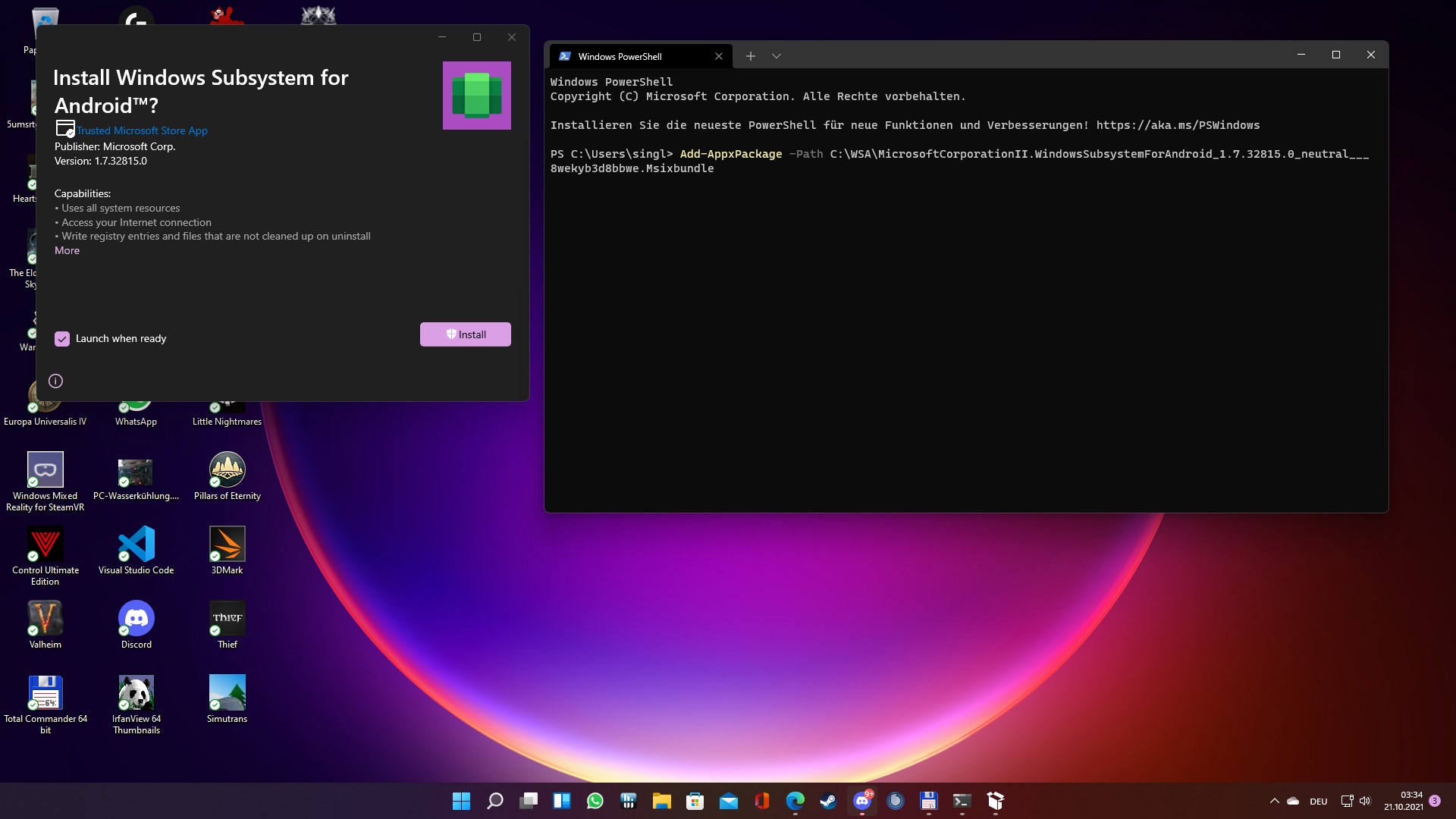Switch DEU keyboard language indicator
This screenshot has width=1456, height=819.
tap(1319, 802)
